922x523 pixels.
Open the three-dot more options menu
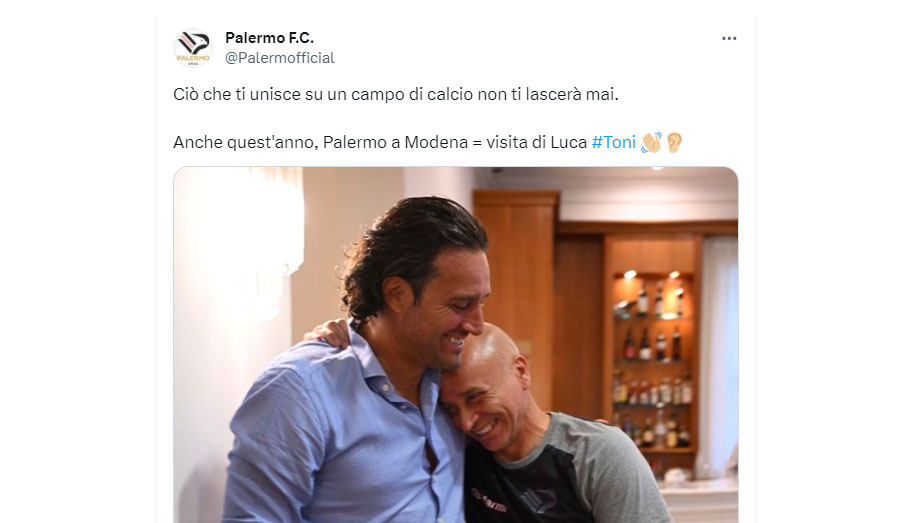tap(729, 38)
